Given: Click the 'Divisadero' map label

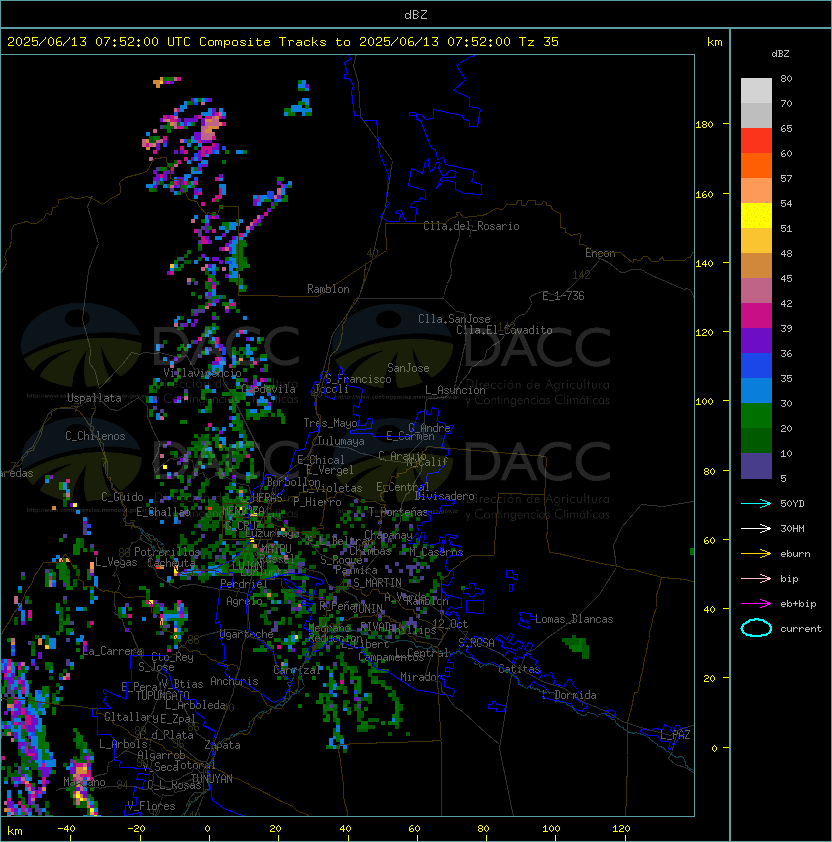Looking at the screenshot, I should tap(444, 496).
